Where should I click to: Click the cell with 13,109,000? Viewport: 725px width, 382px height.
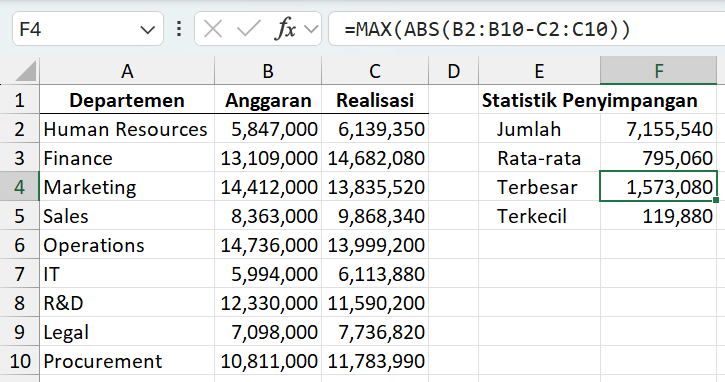(268, 158)
